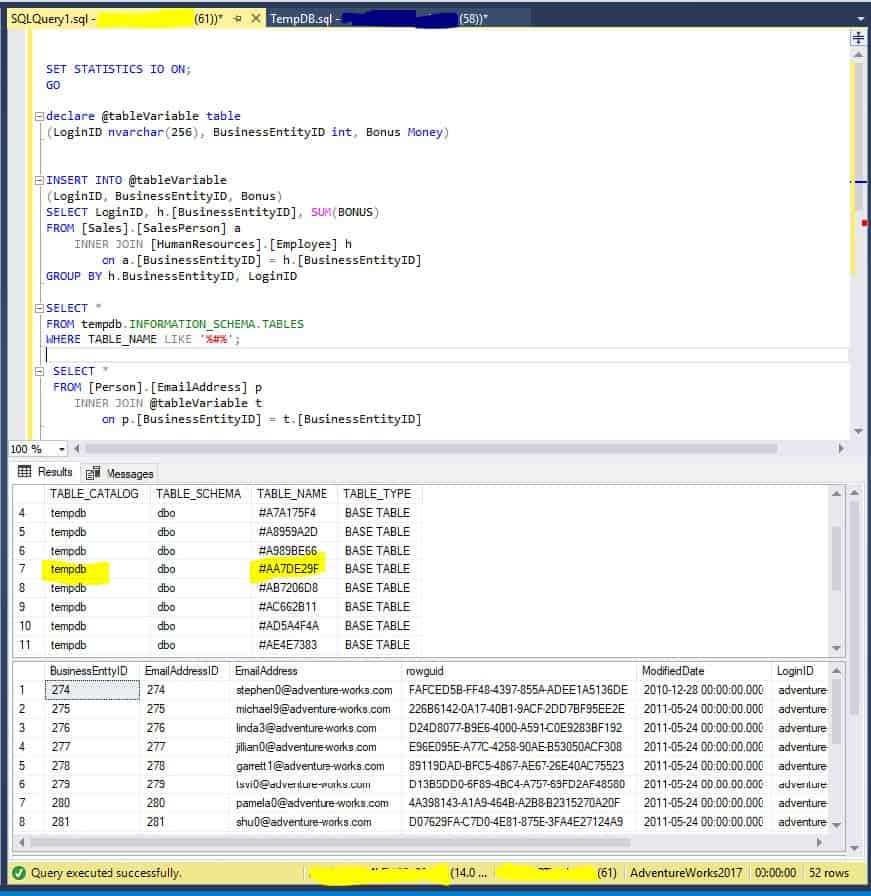The width and height of the screenshot is (871, 896).
Task: Click AdventureWorks2017 in status bar
Action: point(686,873)
